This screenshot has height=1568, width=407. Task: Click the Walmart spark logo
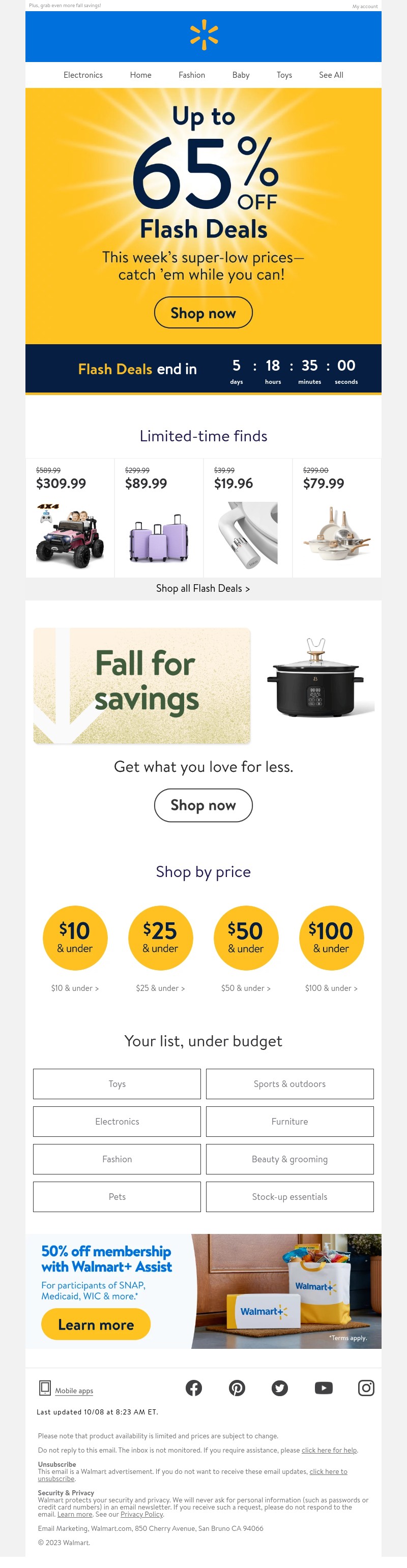pyautogui.click(x=203, y=35)
